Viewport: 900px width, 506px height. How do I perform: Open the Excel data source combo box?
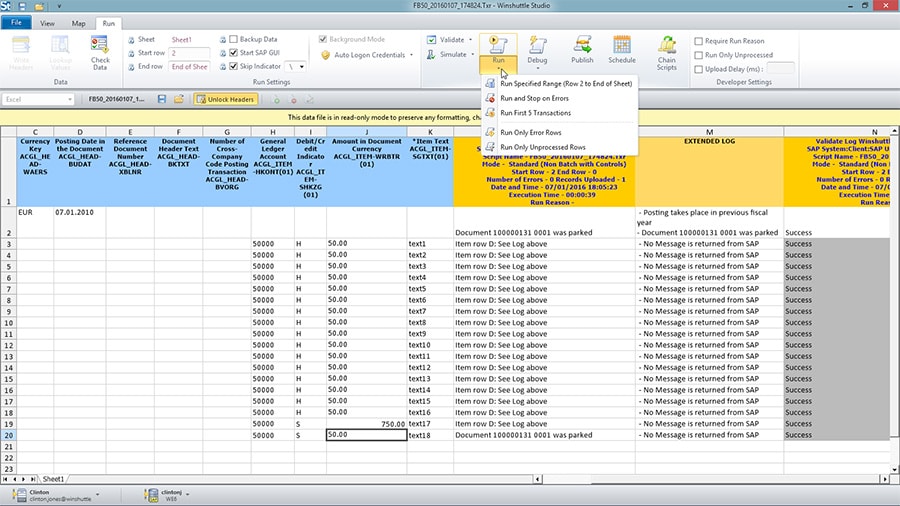pos(38,100)
